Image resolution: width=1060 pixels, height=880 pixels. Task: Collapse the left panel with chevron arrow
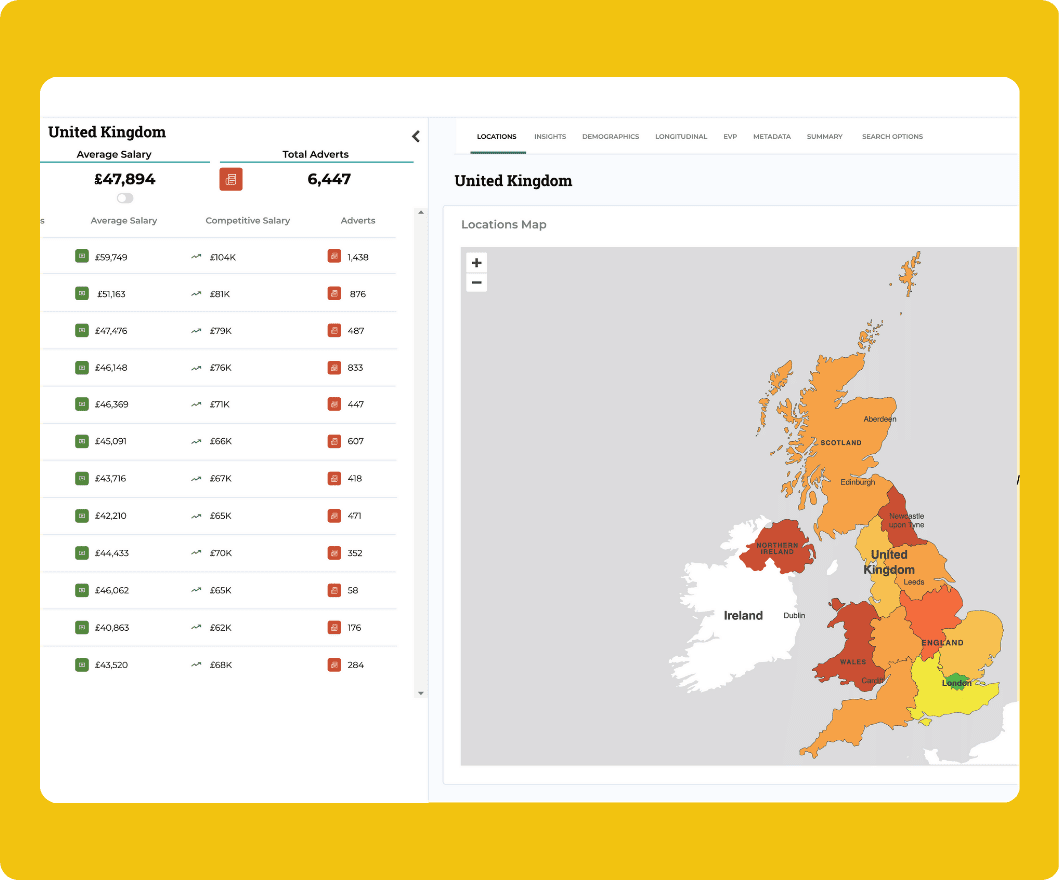(416, 137)
